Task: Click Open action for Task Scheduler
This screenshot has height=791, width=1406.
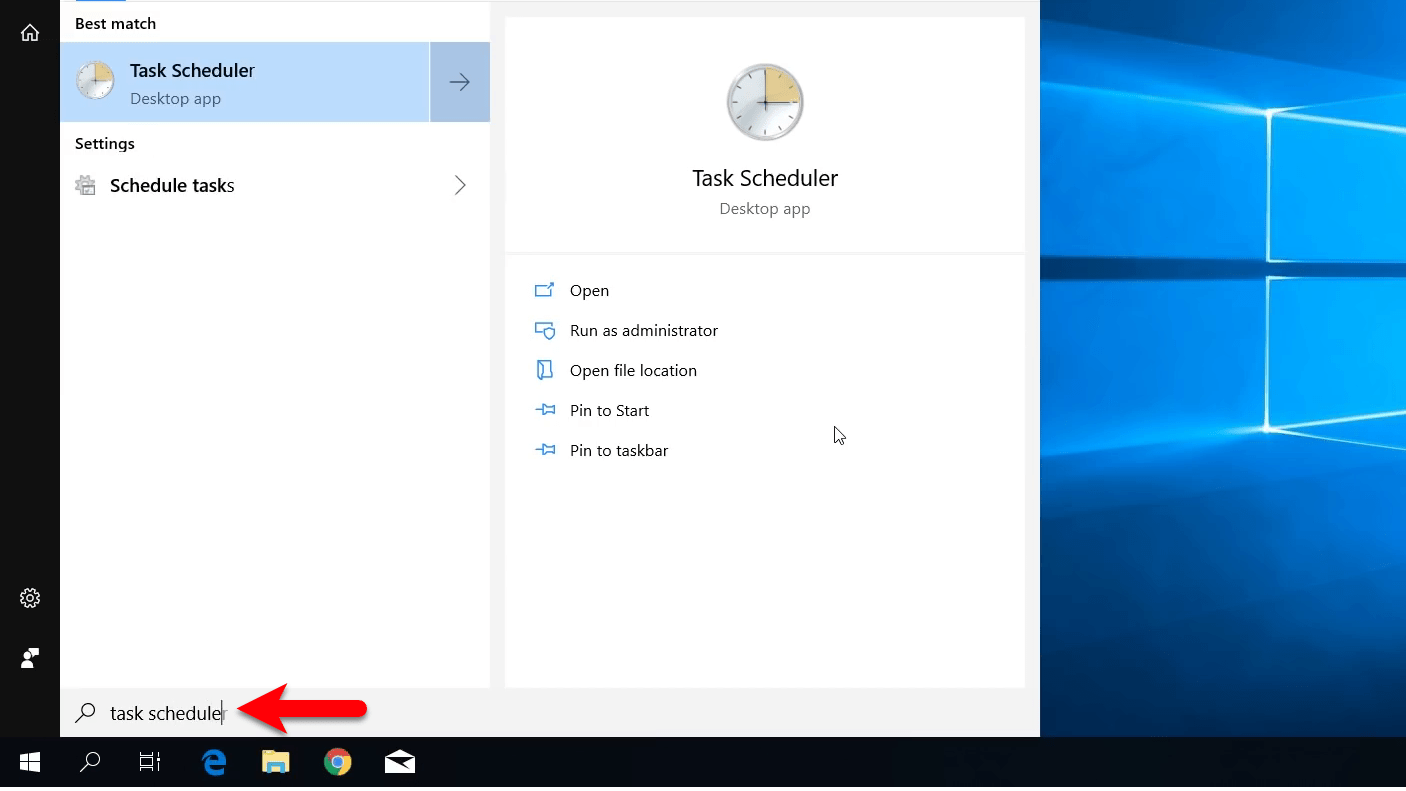Action: pyautogui.click(x=589, y=291)
